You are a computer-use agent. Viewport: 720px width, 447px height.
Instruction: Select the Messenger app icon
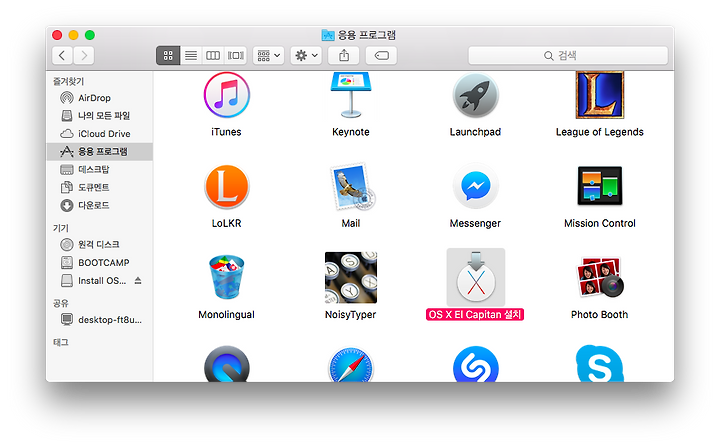476,186
